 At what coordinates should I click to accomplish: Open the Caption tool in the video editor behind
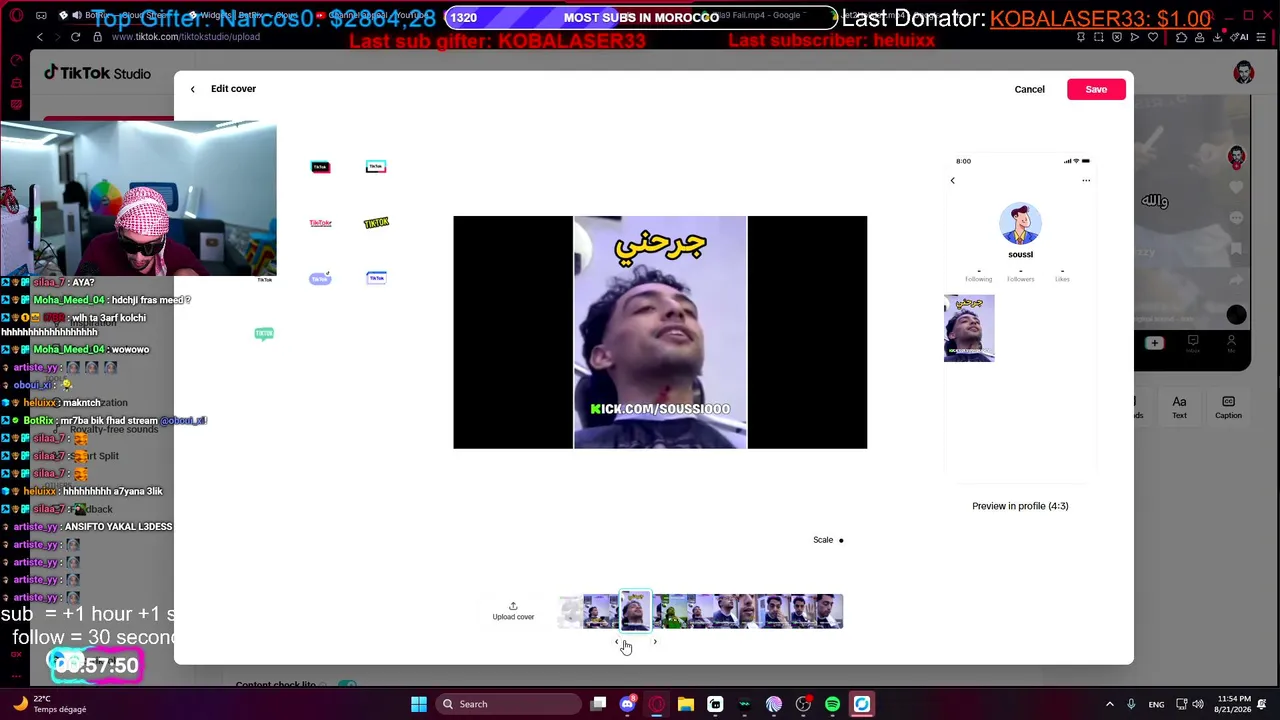coord(1228,407)
